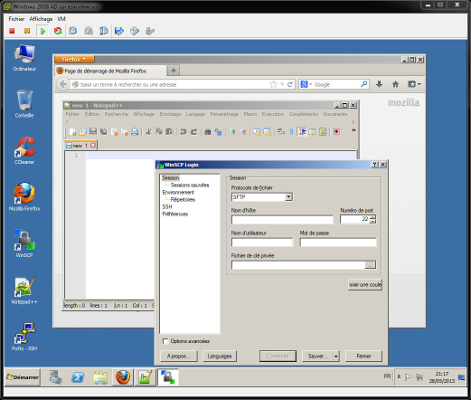Click the choose color button in WinSCP

(365, 285)
